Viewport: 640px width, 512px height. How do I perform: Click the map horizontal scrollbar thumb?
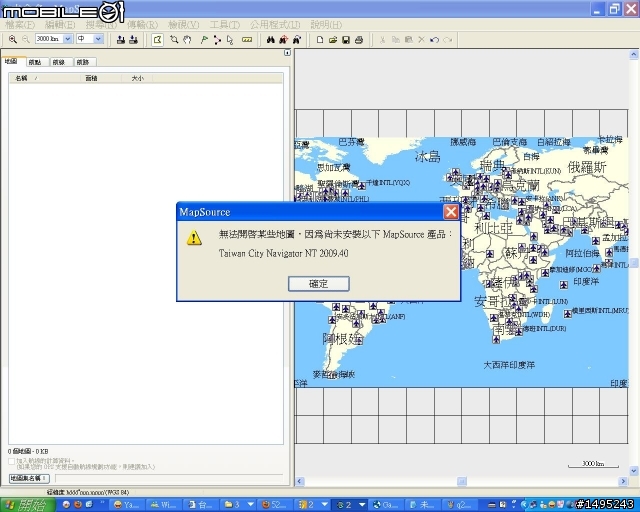(x=462, y=481)
